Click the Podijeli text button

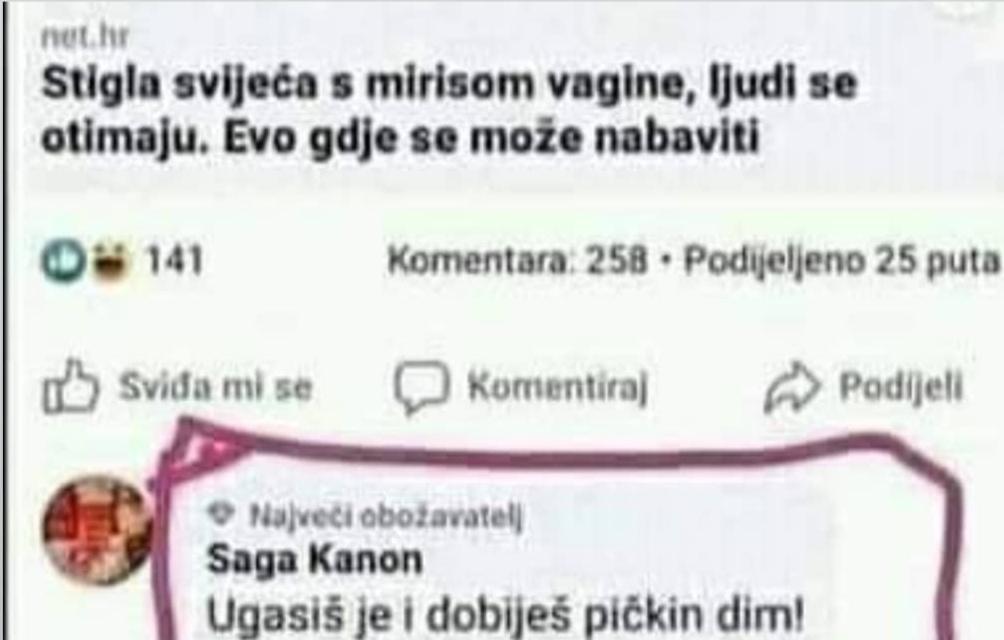tap(900, 387)
